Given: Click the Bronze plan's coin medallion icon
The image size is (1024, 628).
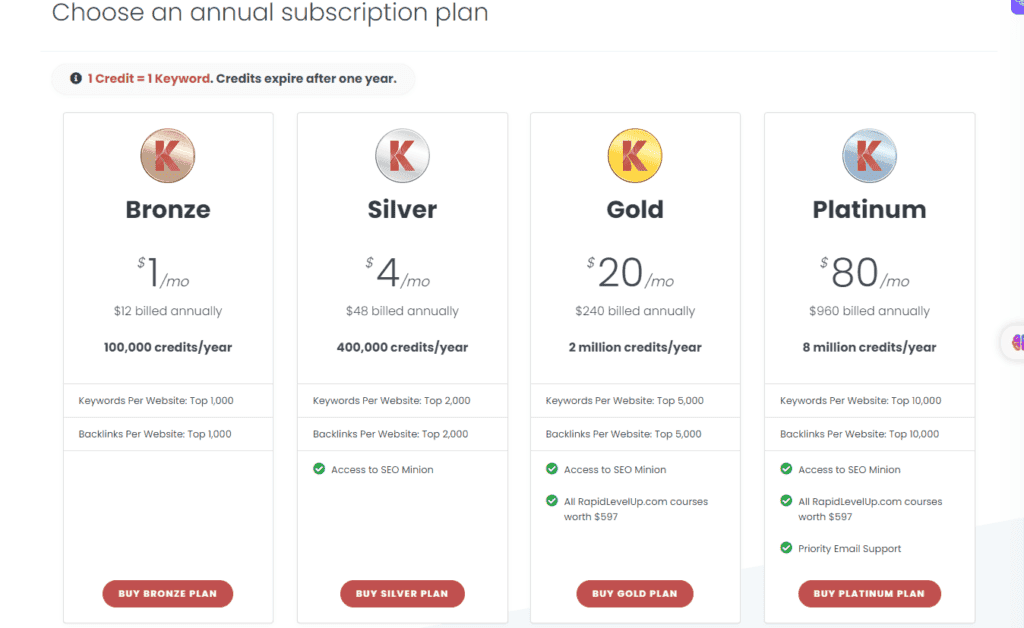Looking at the screenshot, I should point(167,156).
